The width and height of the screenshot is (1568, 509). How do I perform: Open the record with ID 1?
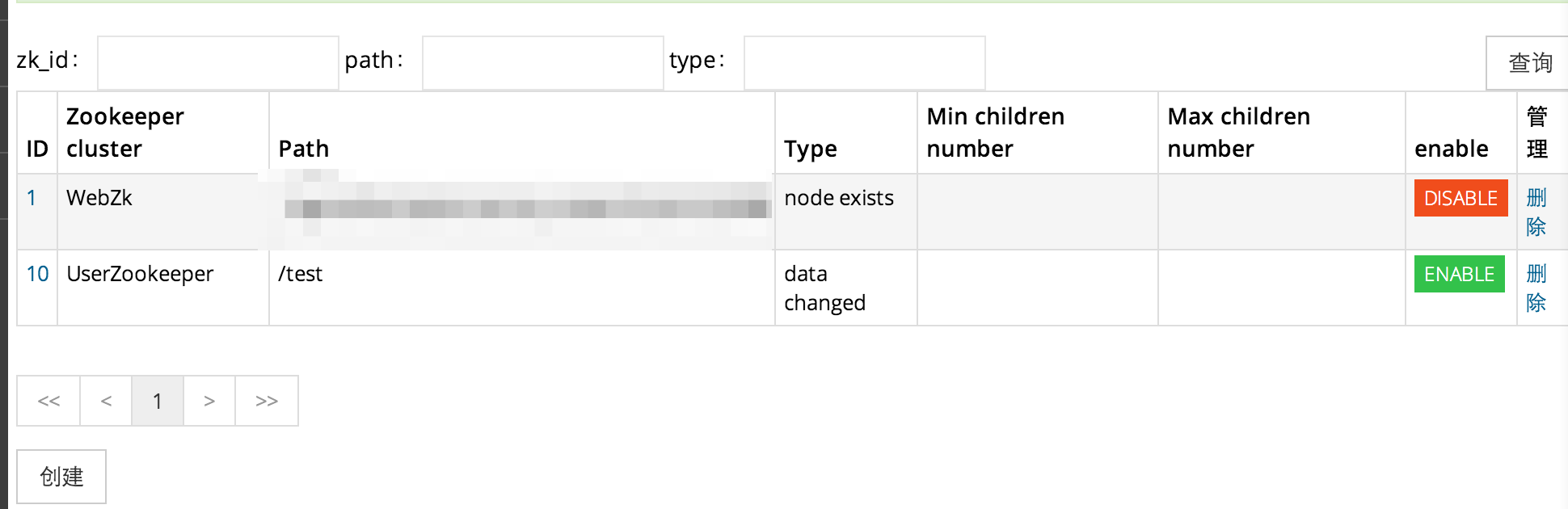coord(32,198)
